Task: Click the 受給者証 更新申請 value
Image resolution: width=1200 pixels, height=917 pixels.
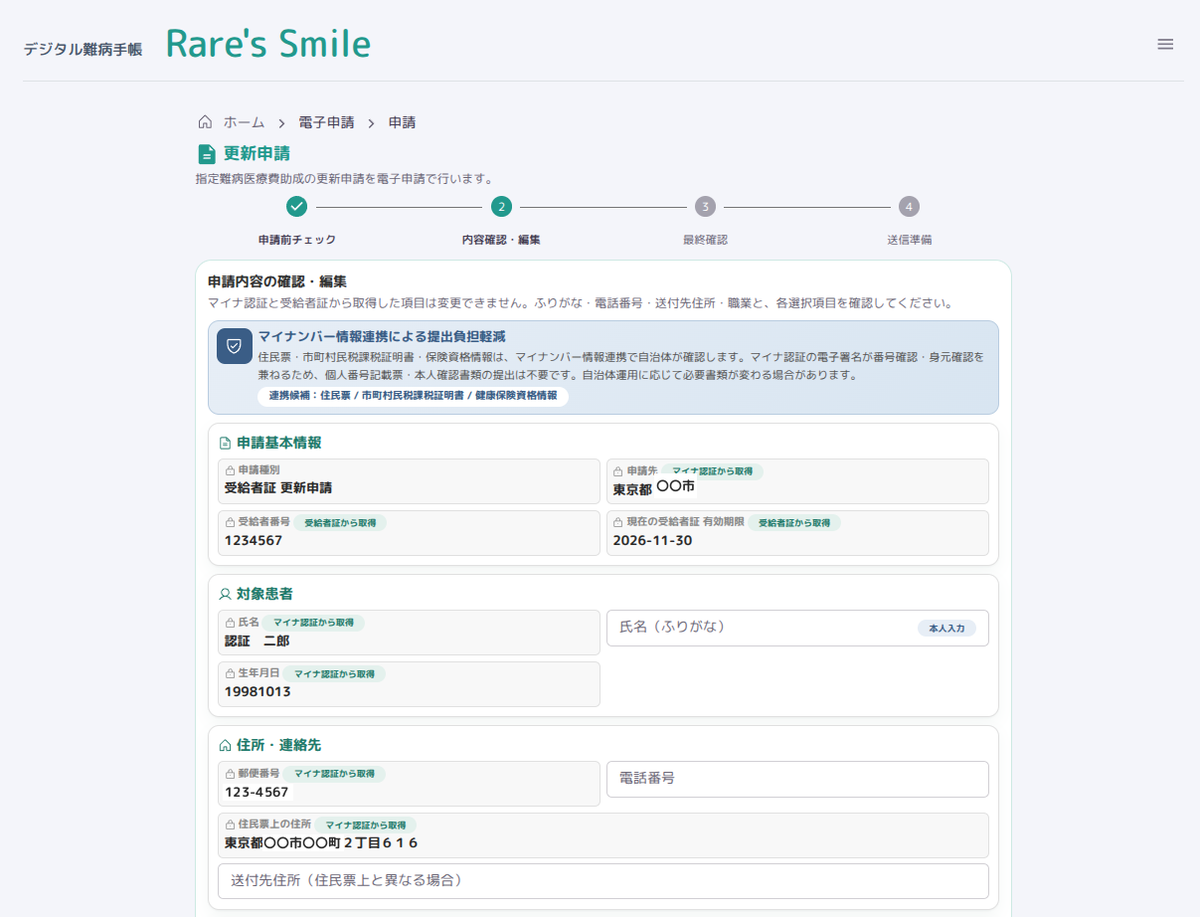Action: [x=278, y=488]
